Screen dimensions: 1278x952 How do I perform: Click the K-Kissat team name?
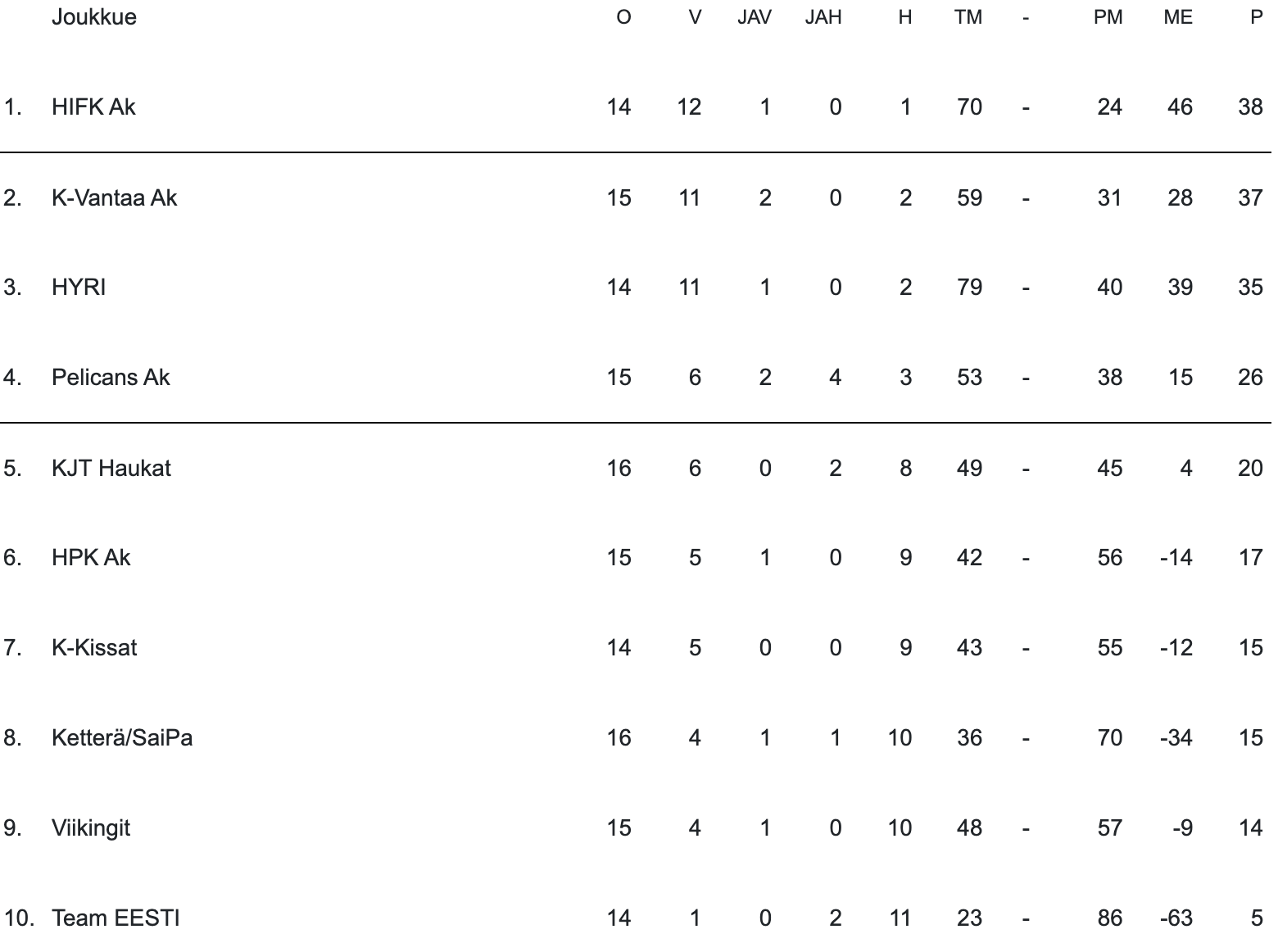point(94,648)
